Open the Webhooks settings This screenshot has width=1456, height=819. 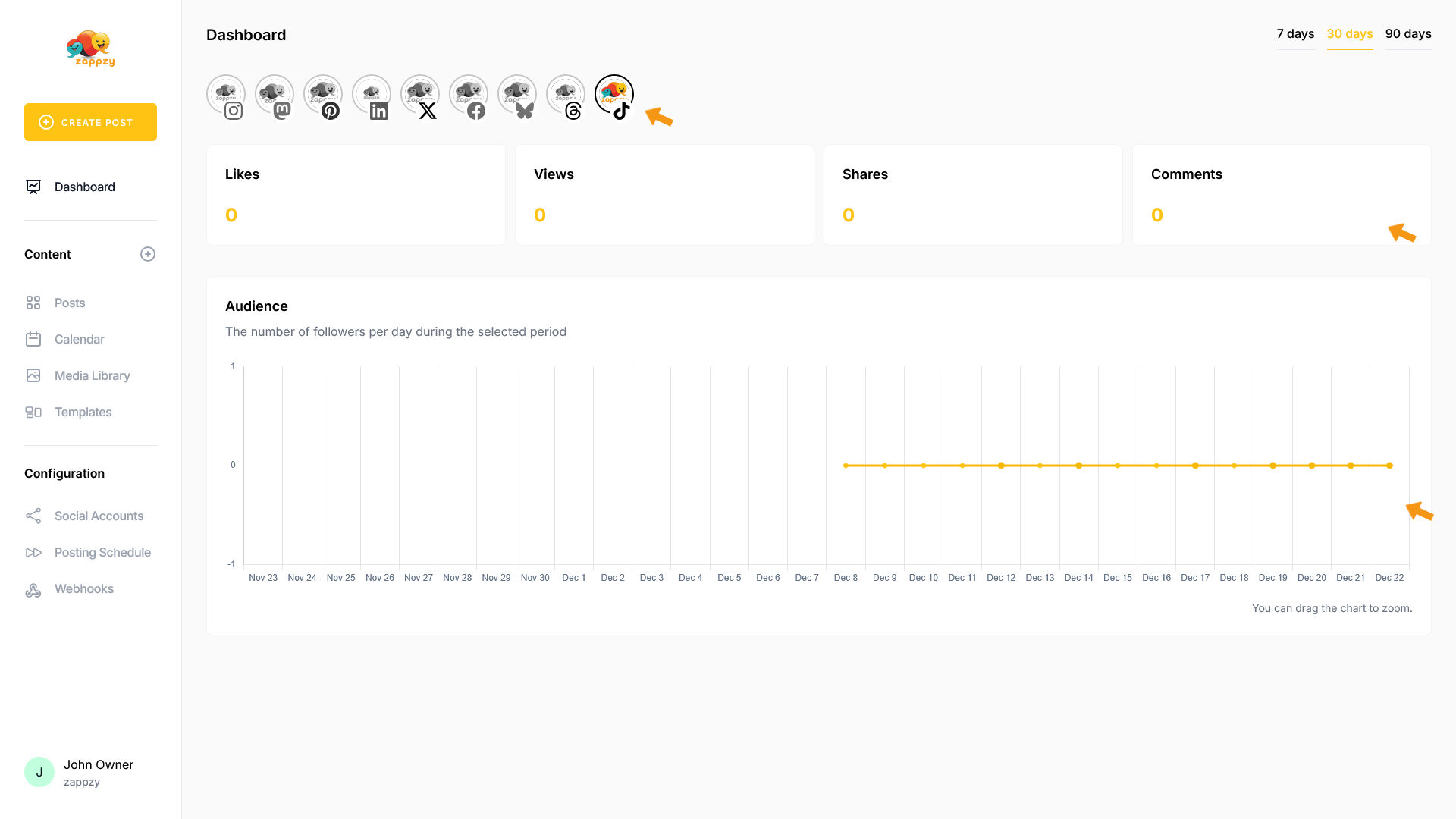coord(83,588)
